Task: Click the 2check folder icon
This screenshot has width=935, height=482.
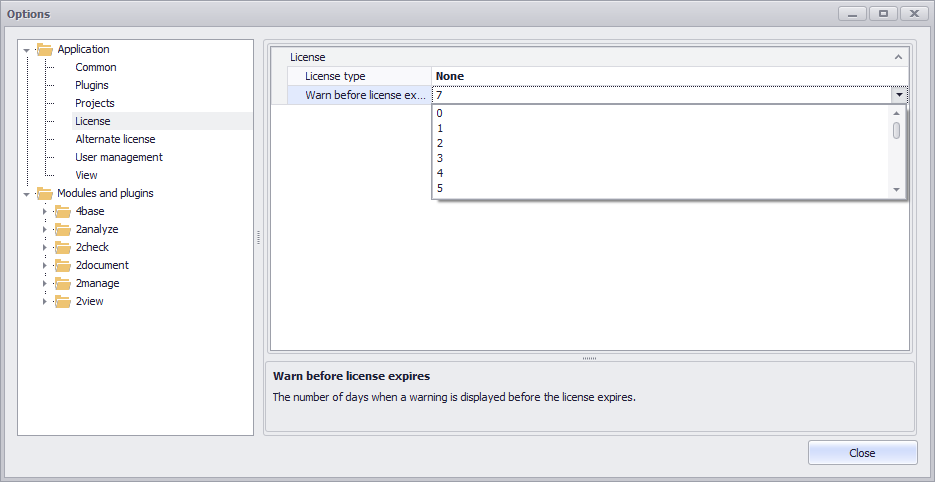Action: (x=63, y=247)
